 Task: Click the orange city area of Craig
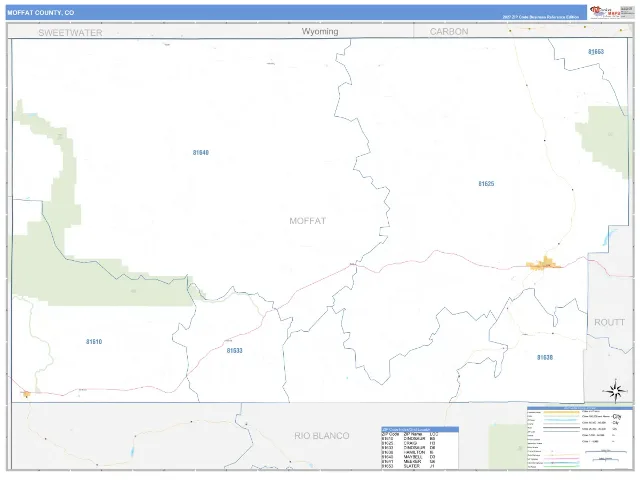(x=544, y=264)
